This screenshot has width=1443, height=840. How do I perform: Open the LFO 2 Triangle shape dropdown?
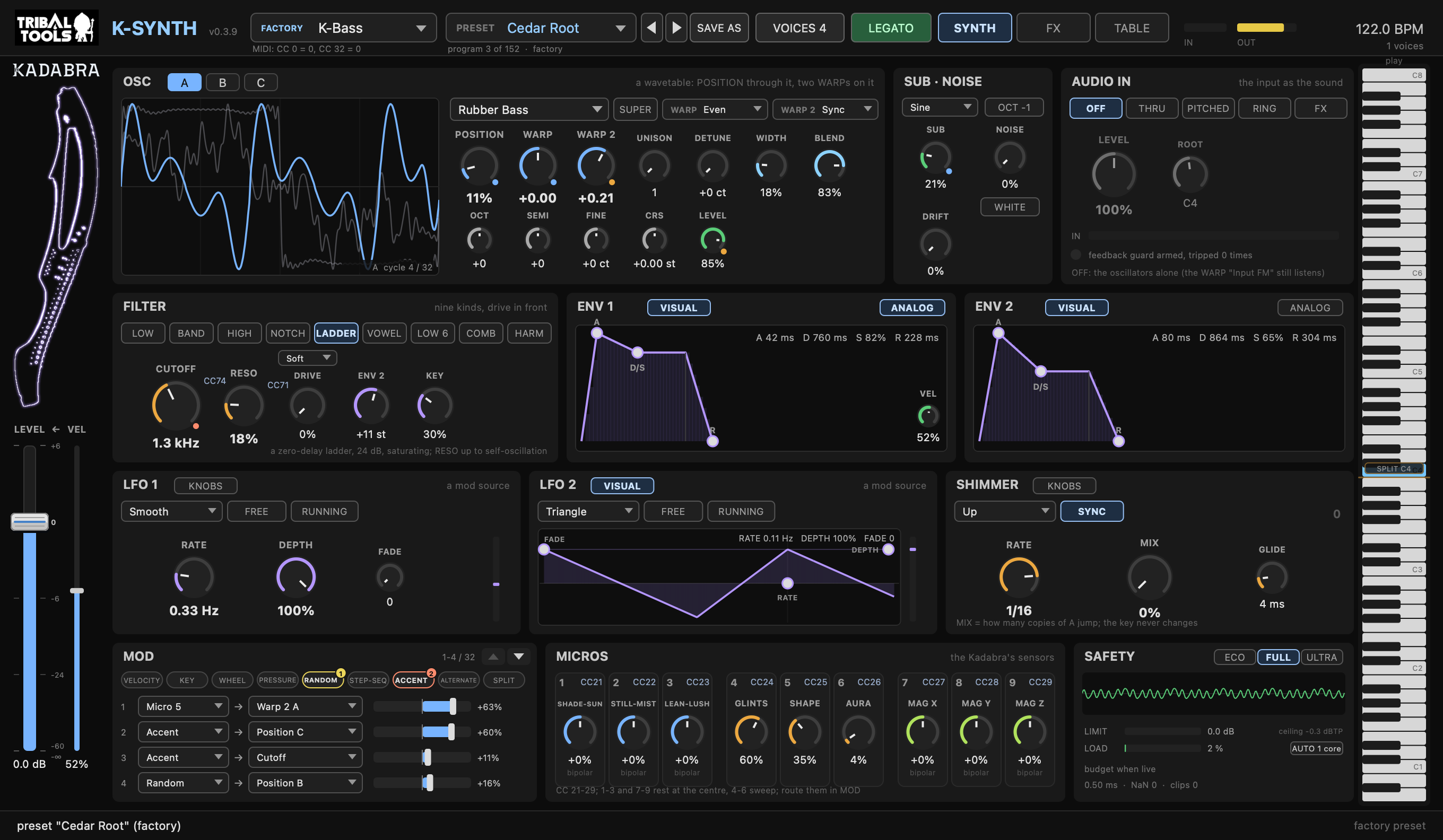[x=587, y=511]
